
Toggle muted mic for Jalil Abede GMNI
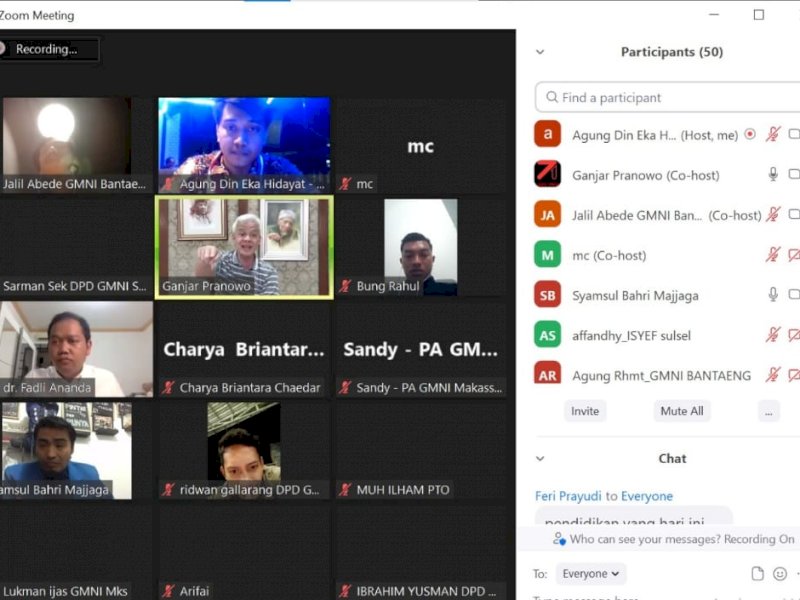pyautogui.click(x=772, y=215)
